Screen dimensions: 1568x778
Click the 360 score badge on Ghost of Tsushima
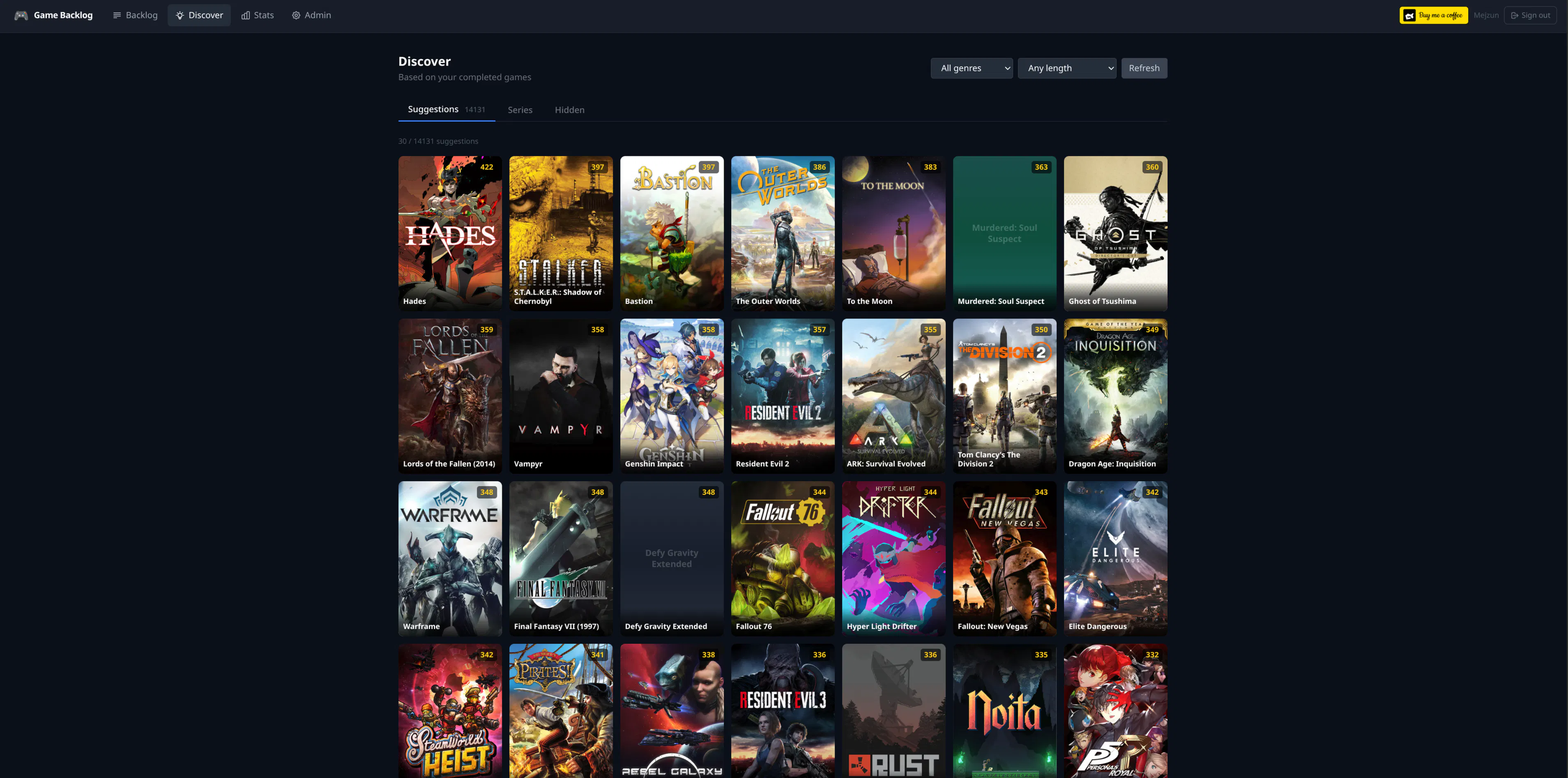pos(1151,167)
